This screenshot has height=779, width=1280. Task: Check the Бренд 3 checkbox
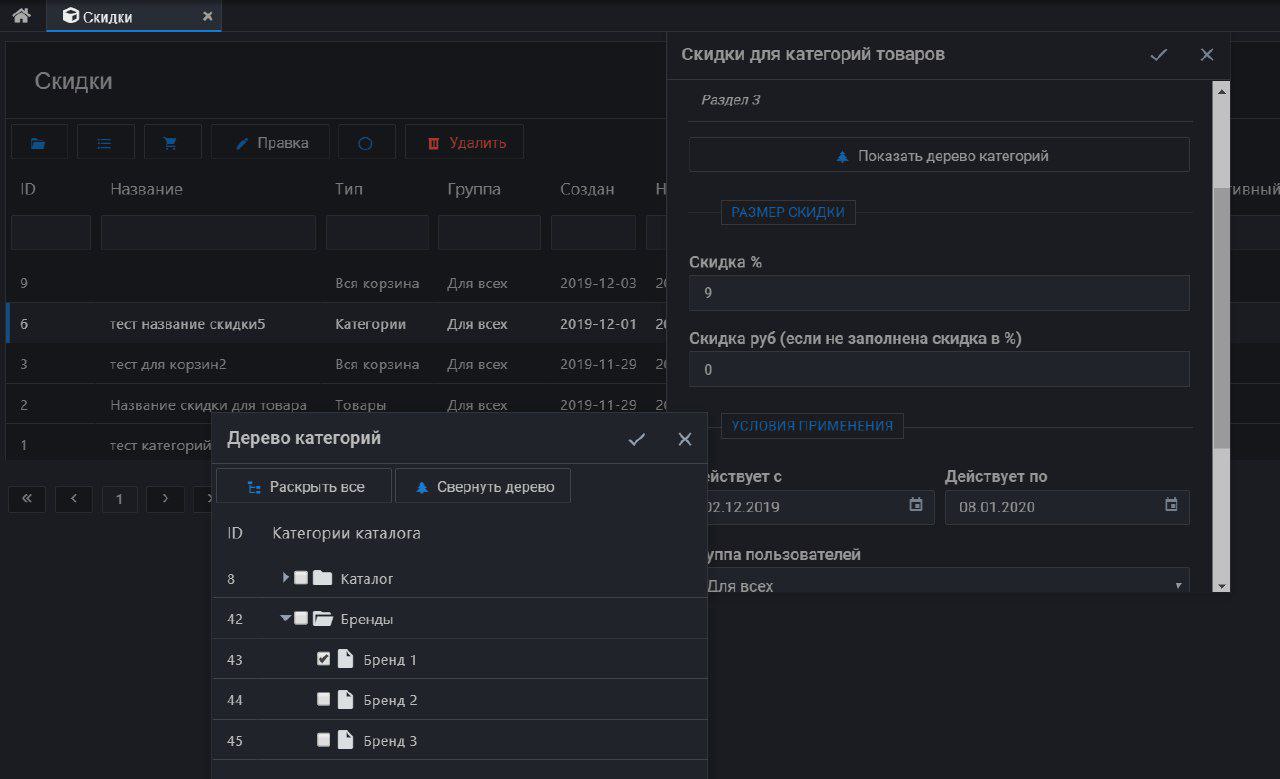click(x=323, y=740)
